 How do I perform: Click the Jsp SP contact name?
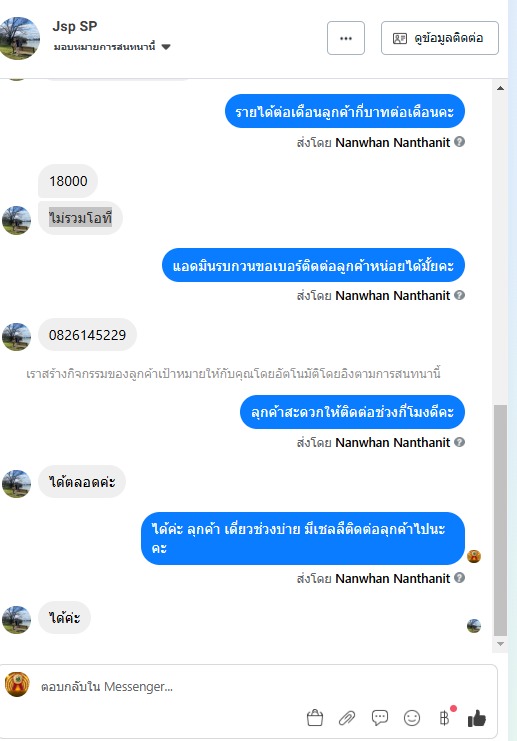click(x=75, y=26)
